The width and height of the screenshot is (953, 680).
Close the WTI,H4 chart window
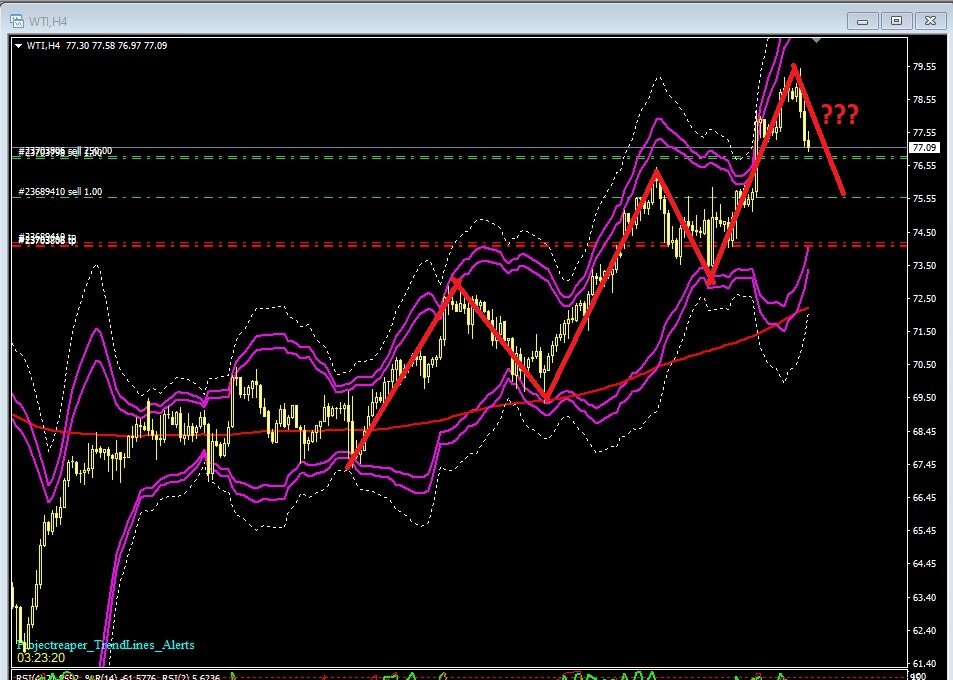(x=930, y=21)
